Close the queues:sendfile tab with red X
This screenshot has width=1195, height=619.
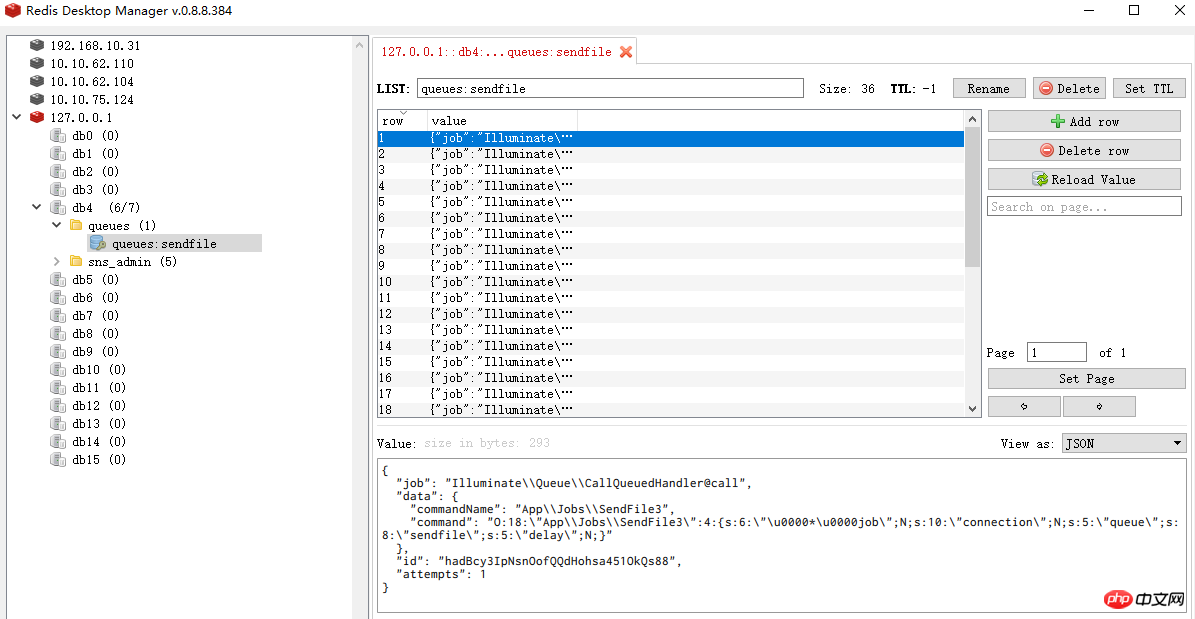pyautogui.click(x=626, y=52)
